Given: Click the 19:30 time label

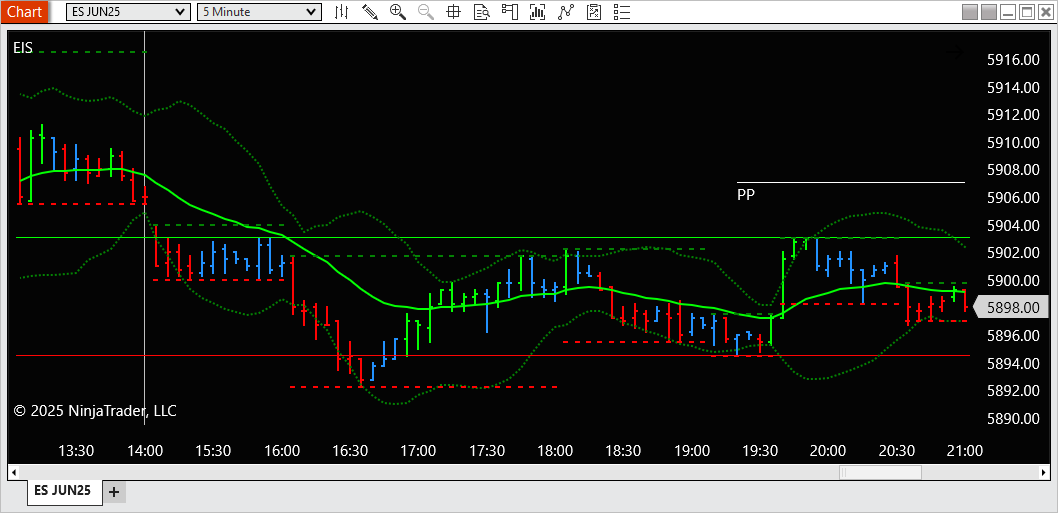Looking at the screenshot, I should point(760,450).
